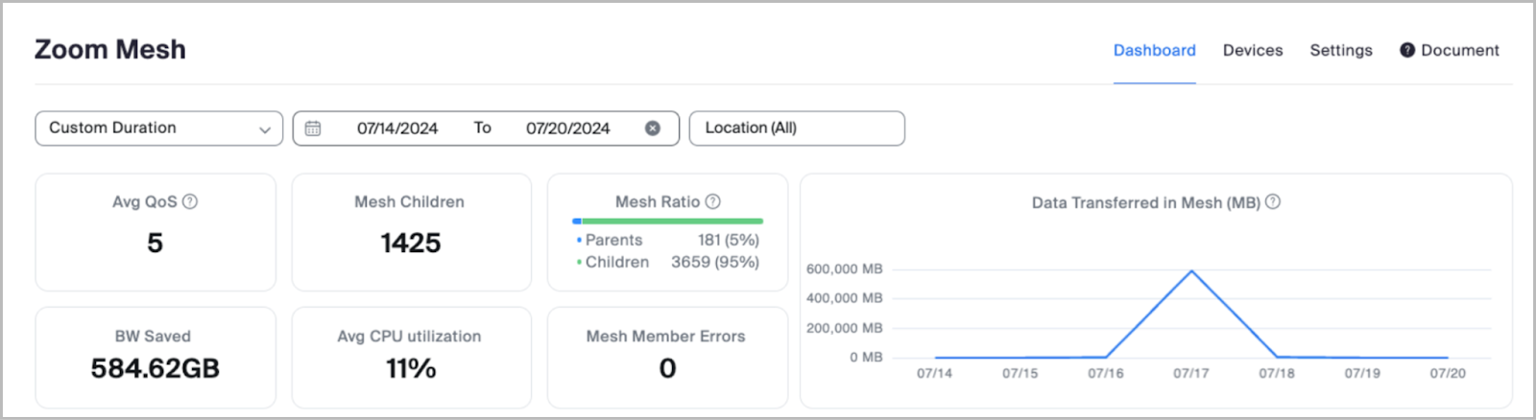
Task: Click the Mesh Children value 1425
Action: tap(411, 243)
